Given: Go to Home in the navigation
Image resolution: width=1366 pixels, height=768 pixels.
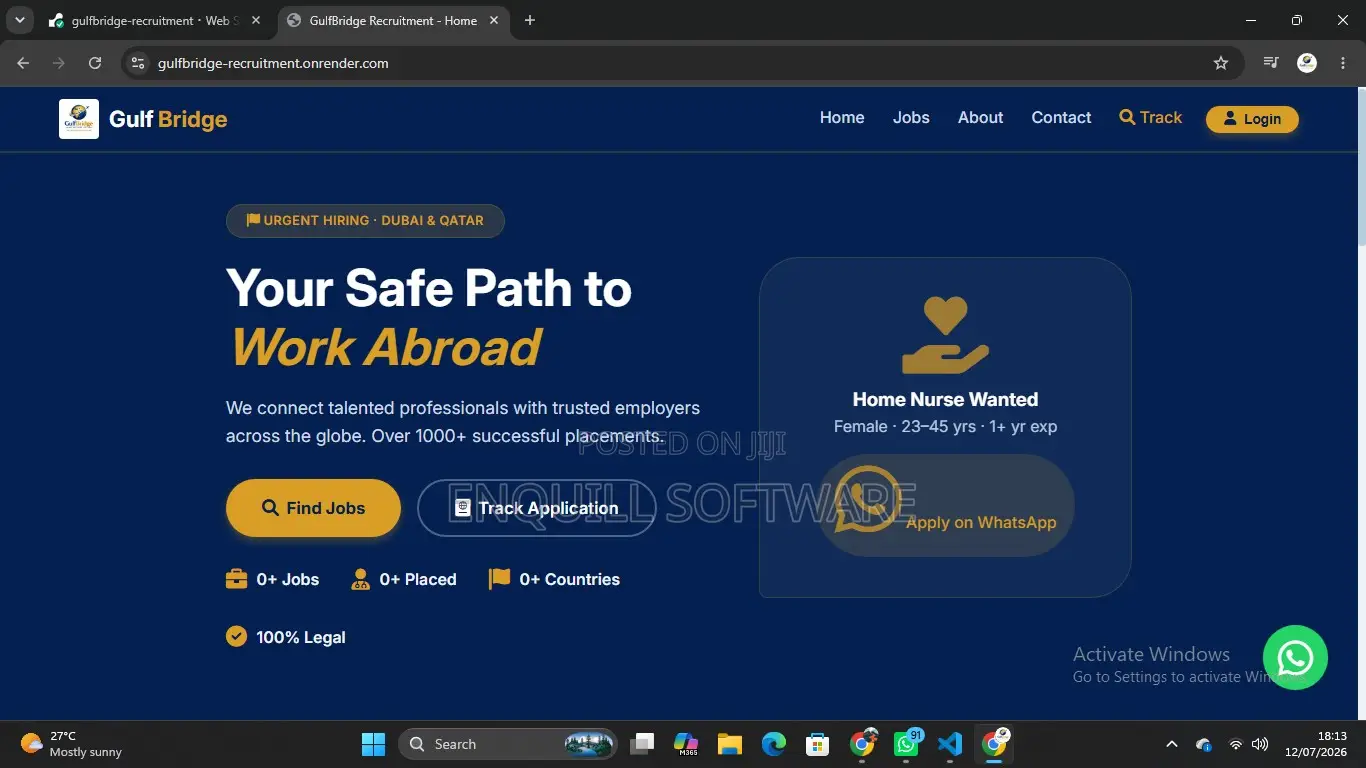Looking at the screenshot, I should (x=842, y=118).
